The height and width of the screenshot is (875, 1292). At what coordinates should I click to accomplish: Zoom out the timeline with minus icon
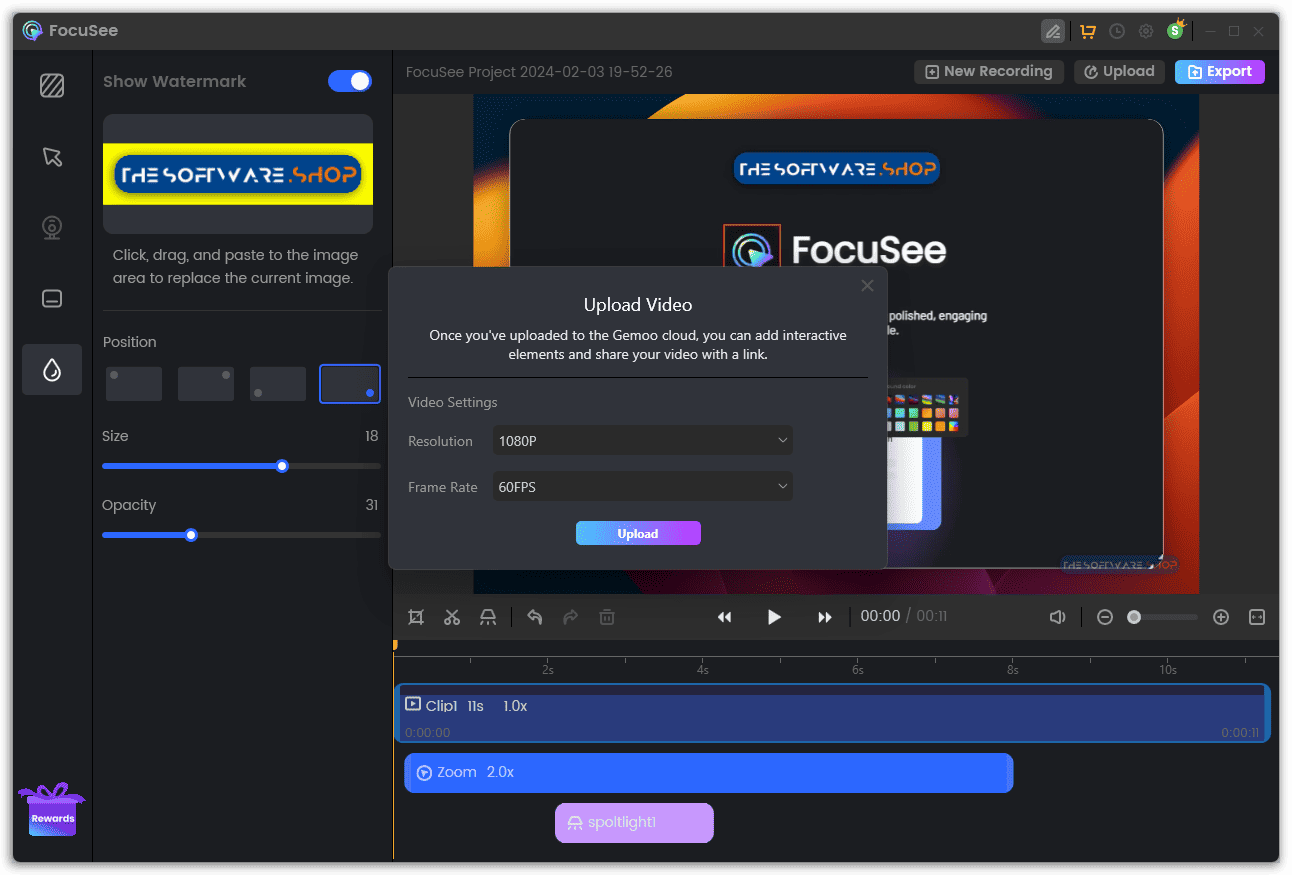pyautogui.click(x=1105, y=617)
